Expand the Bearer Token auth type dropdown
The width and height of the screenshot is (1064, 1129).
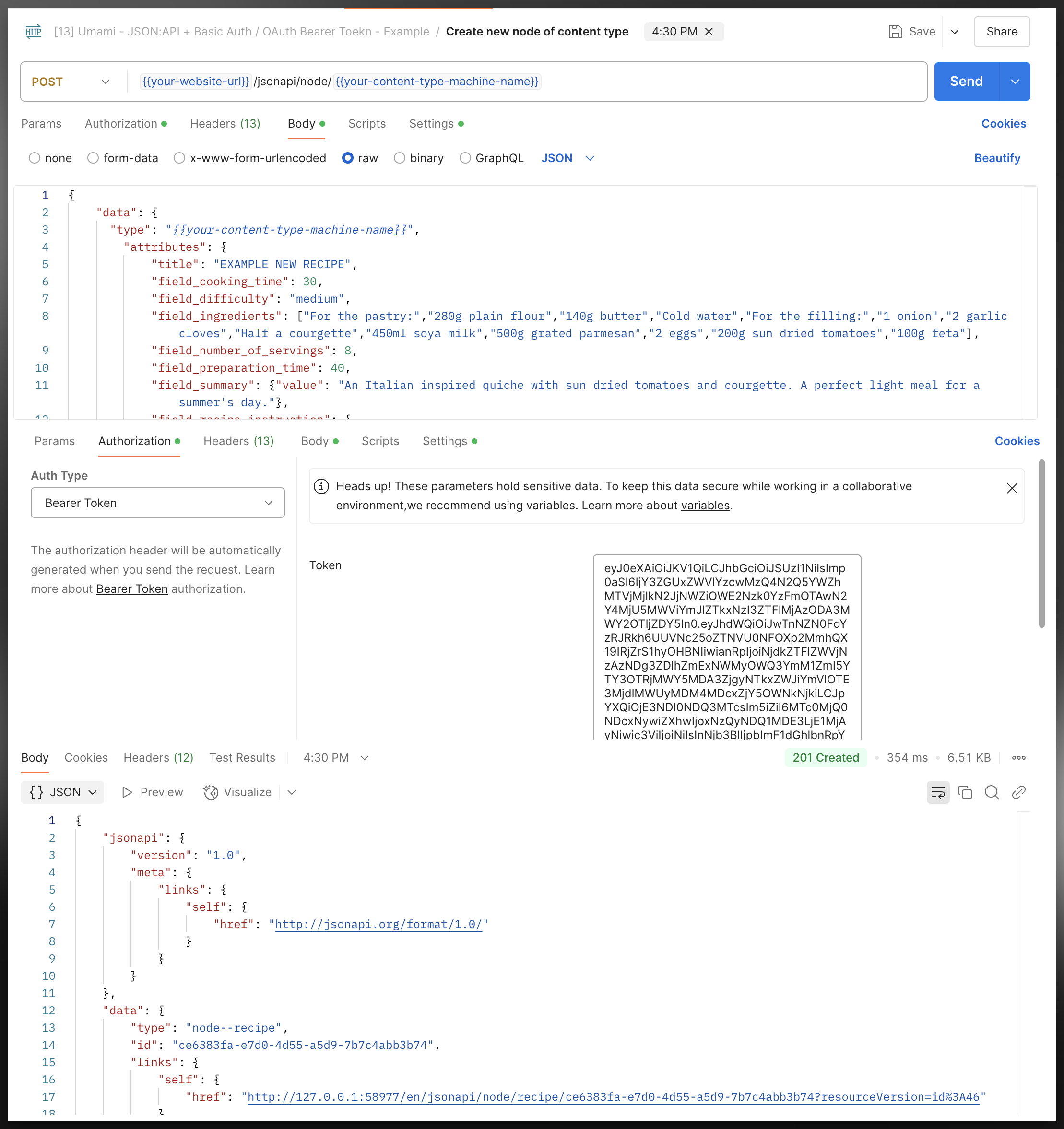coord(157,503)
